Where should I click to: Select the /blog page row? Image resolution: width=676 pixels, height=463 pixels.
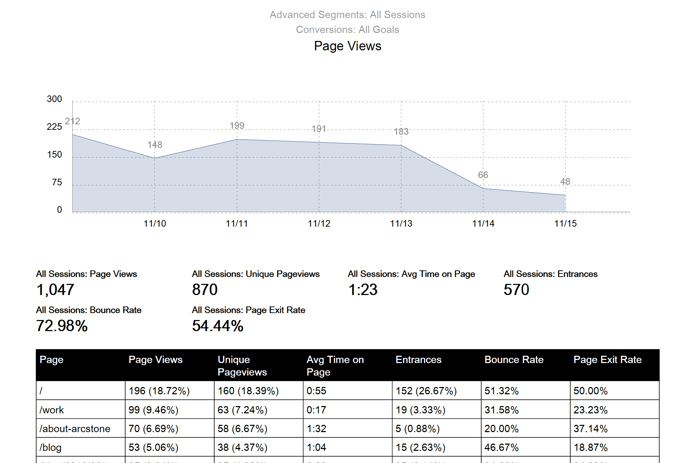(x=51, y=448)
